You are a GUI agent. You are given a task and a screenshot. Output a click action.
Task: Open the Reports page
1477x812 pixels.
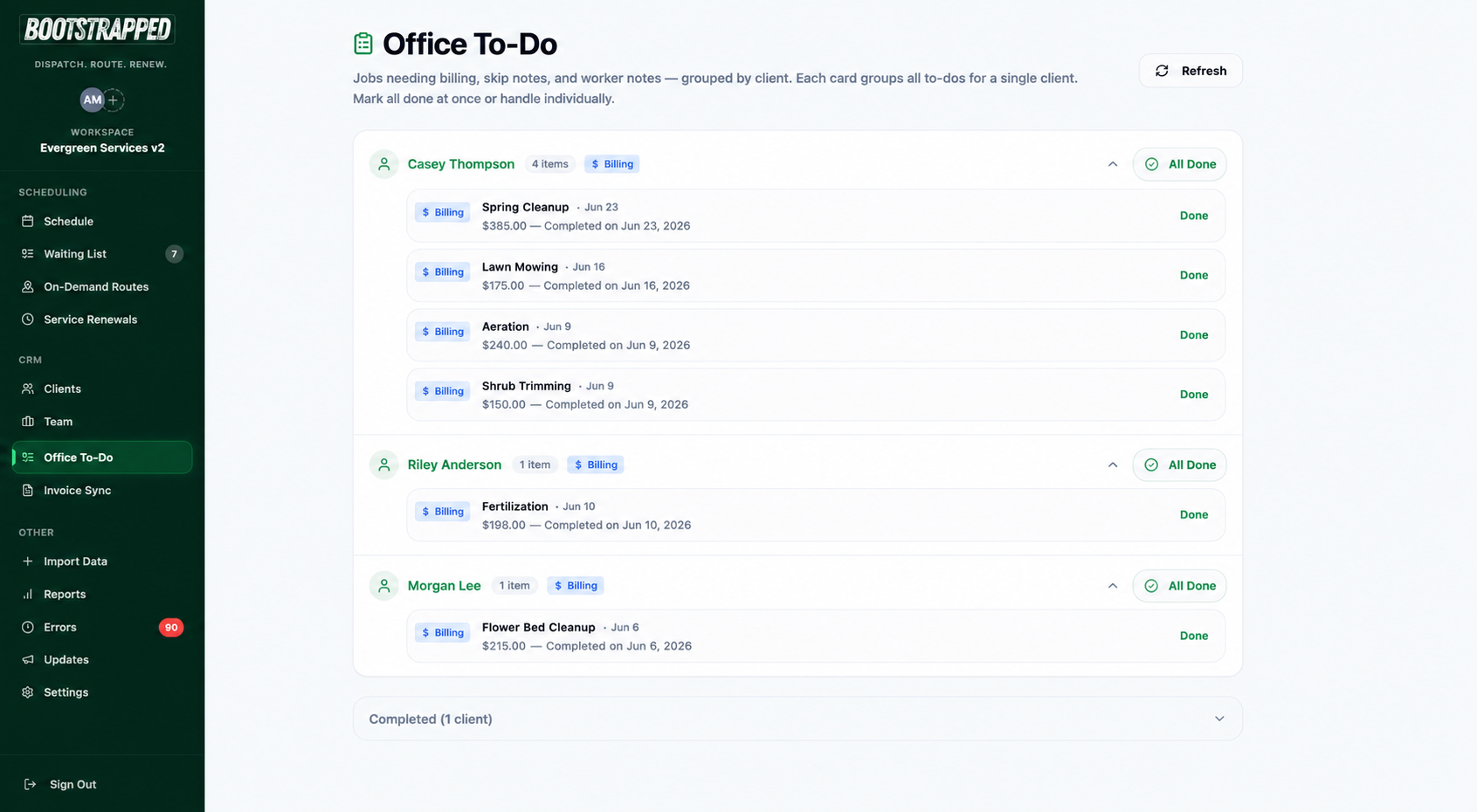tap(102, 595)
